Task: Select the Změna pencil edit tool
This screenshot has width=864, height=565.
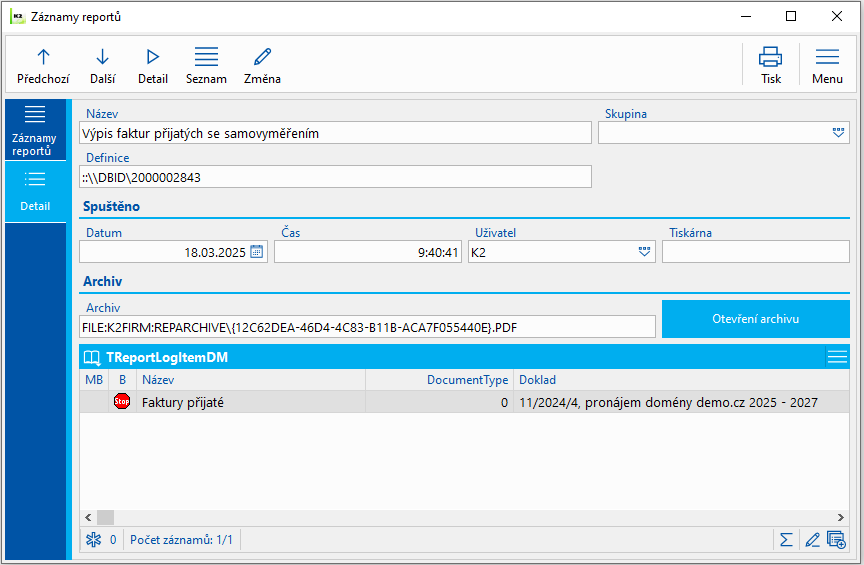Action: pos(262,66)
